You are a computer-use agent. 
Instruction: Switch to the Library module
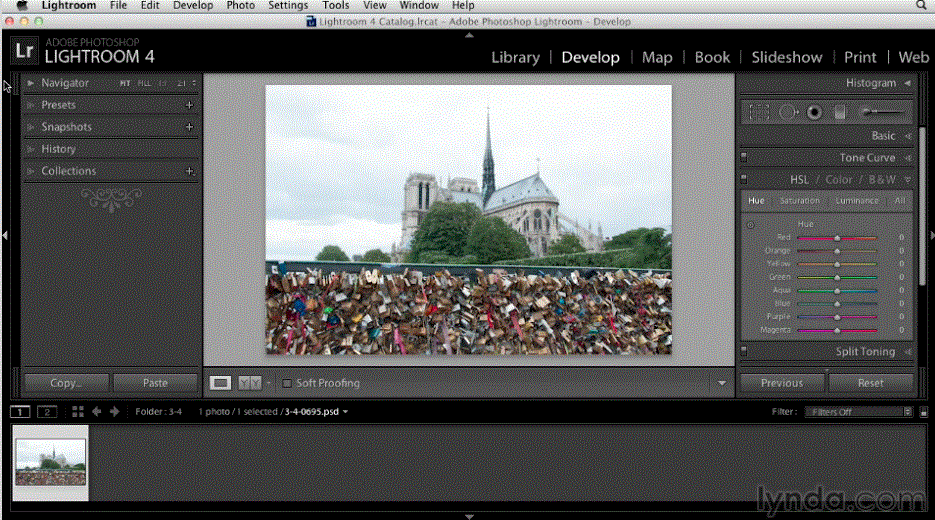pyautogui.click(x=515, y=57)
